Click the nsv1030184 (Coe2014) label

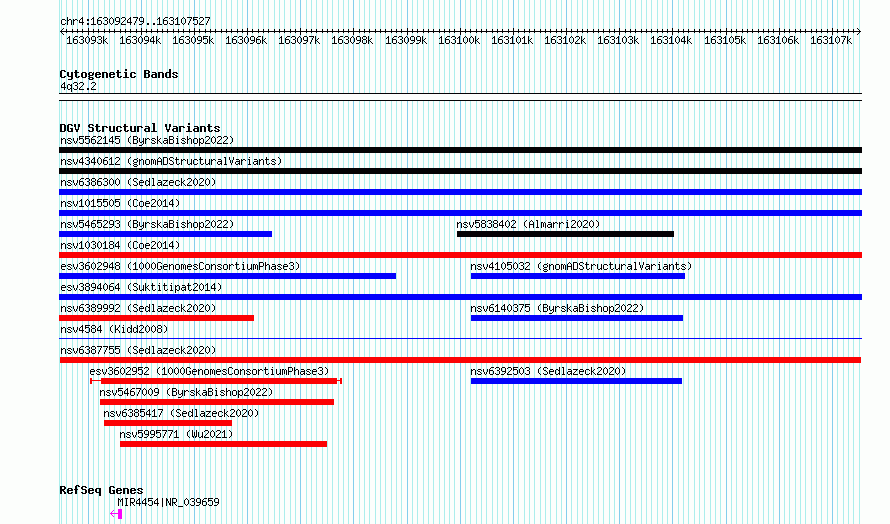click(120, 245)
